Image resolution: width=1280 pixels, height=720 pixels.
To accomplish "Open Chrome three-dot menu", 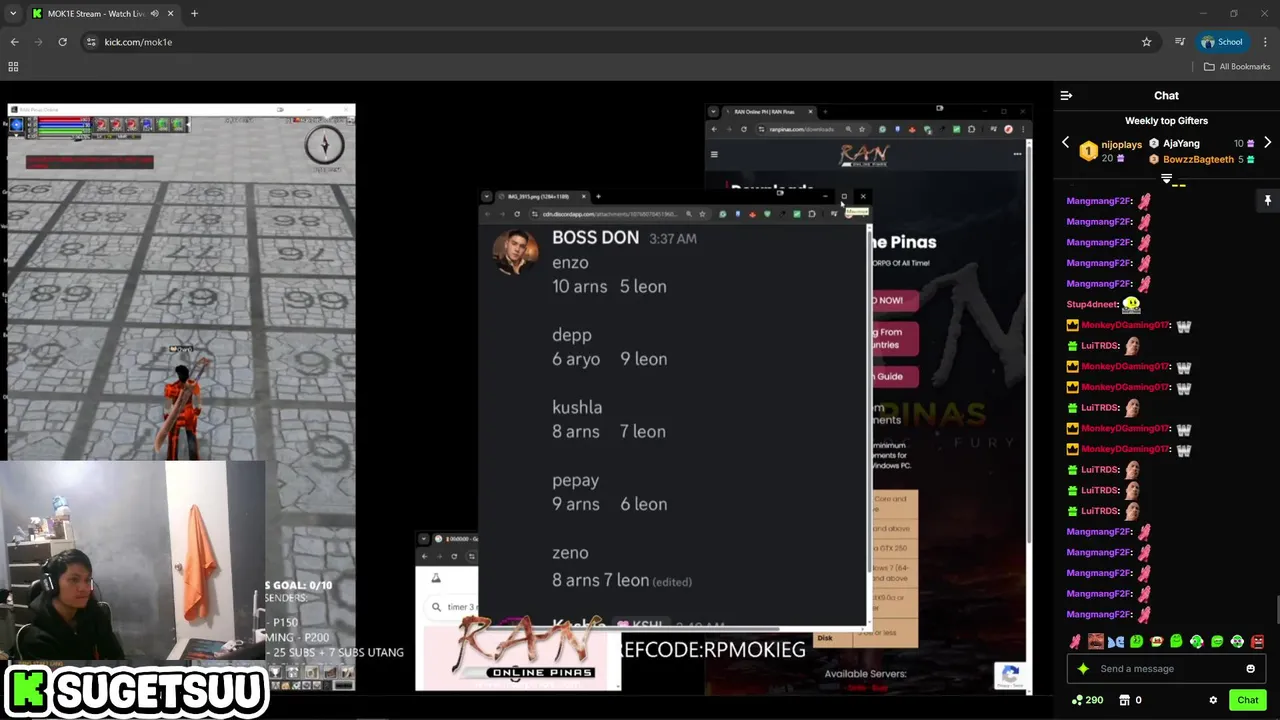I will pyautogui.click(x=1265, y=42).
